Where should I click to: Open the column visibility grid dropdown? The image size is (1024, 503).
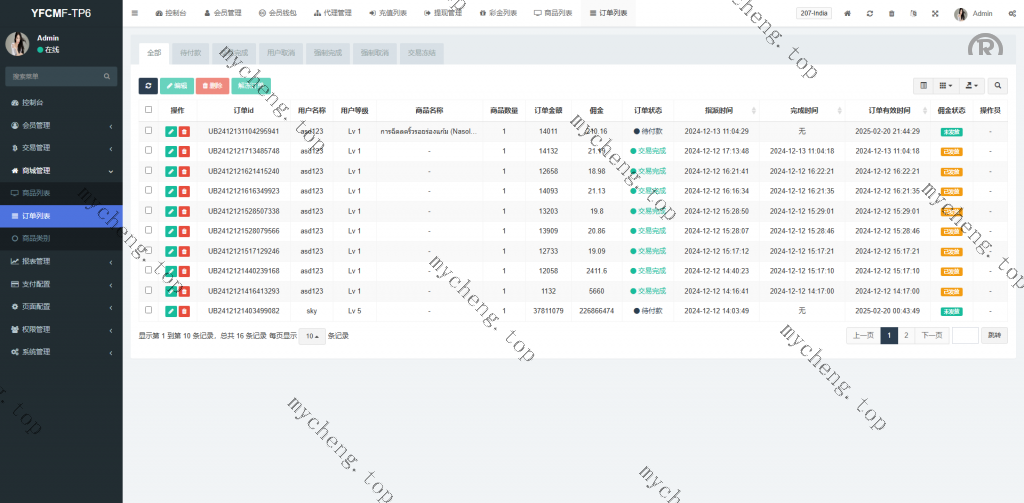pyautogui.click(x=943, y=86)
